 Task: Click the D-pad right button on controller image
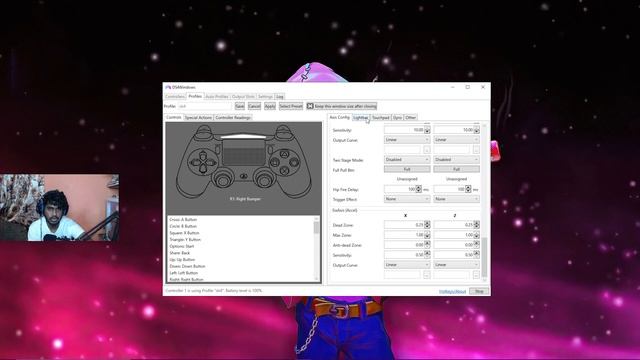click(x=210, y=162)
